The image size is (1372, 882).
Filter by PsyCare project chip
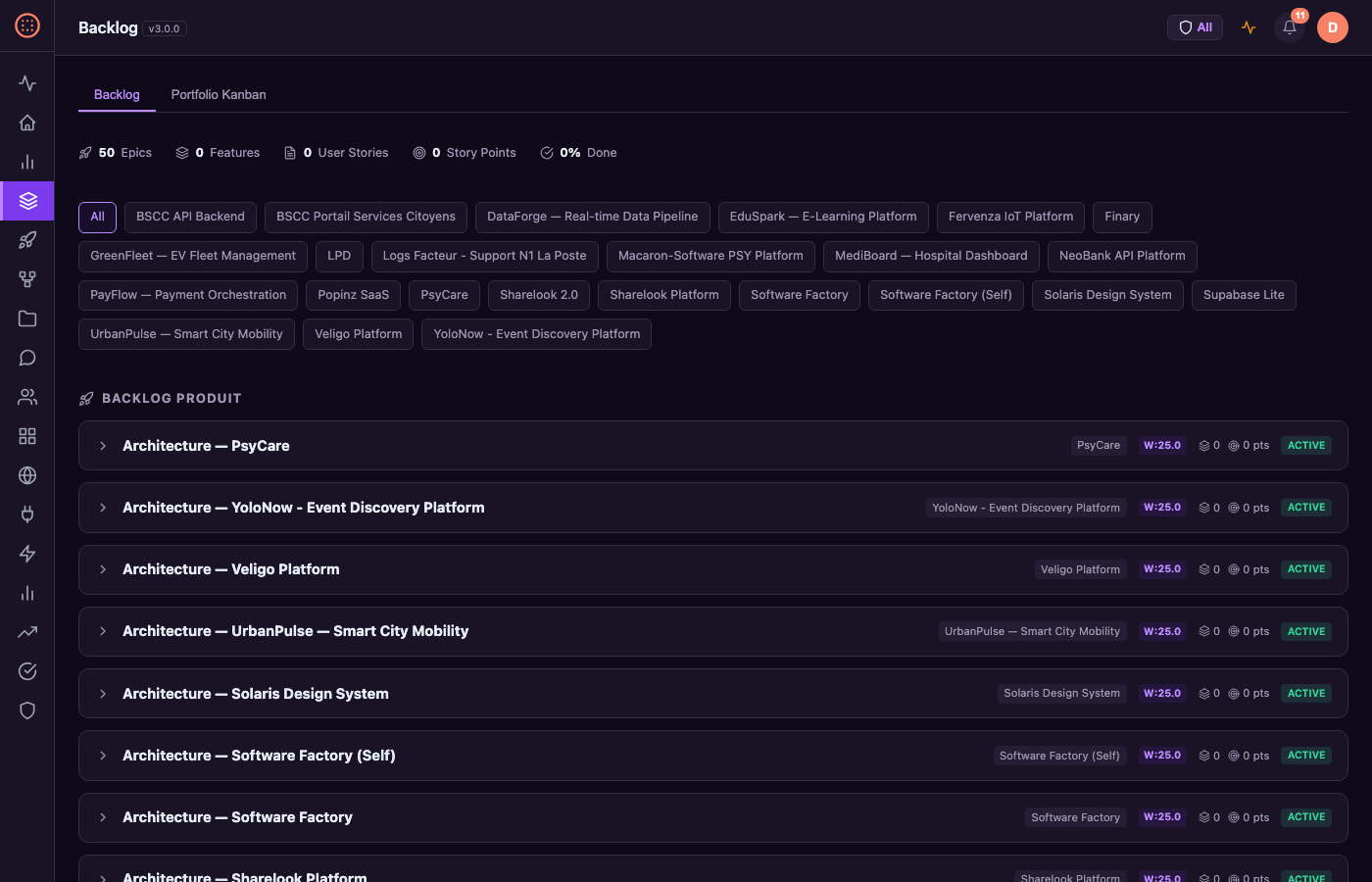444,295
